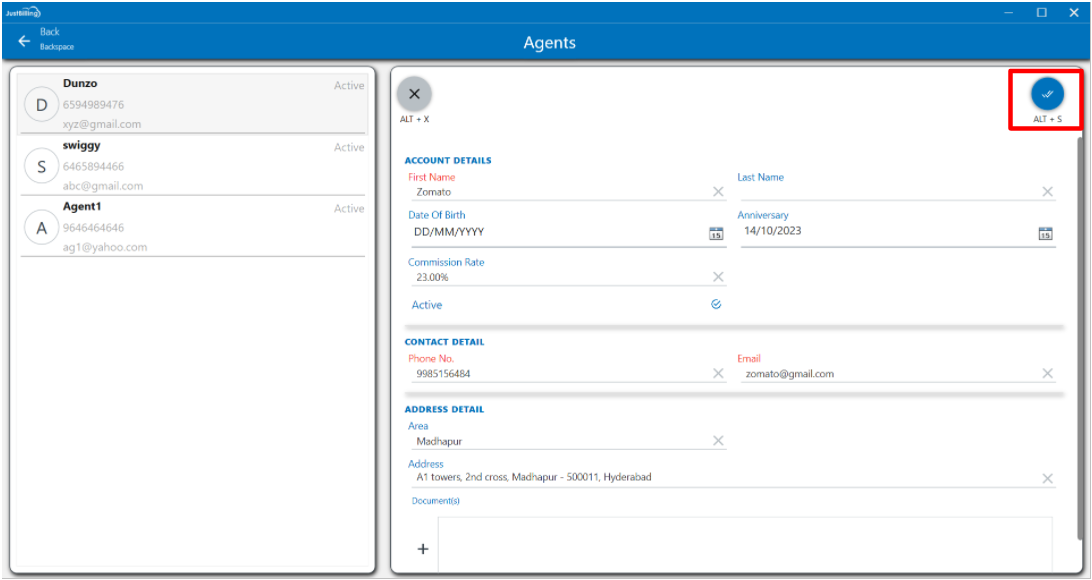
Task: Clear the Area field
Action: tap(718, 441)
